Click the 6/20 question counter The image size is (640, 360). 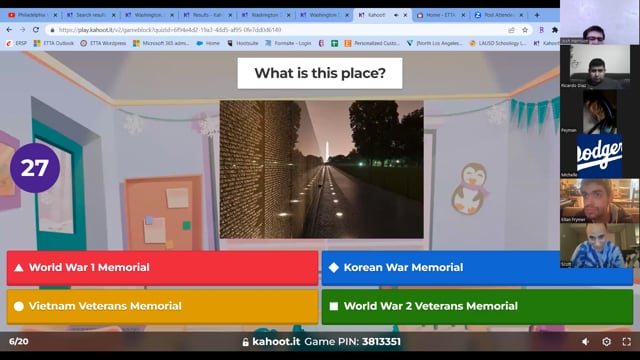(x=19, y=342)
